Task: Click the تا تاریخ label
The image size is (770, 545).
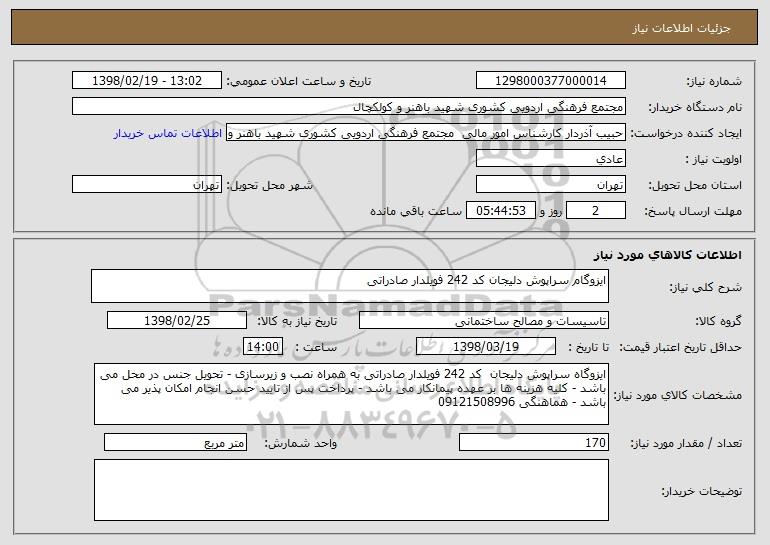Action: (x=588, y=348)
